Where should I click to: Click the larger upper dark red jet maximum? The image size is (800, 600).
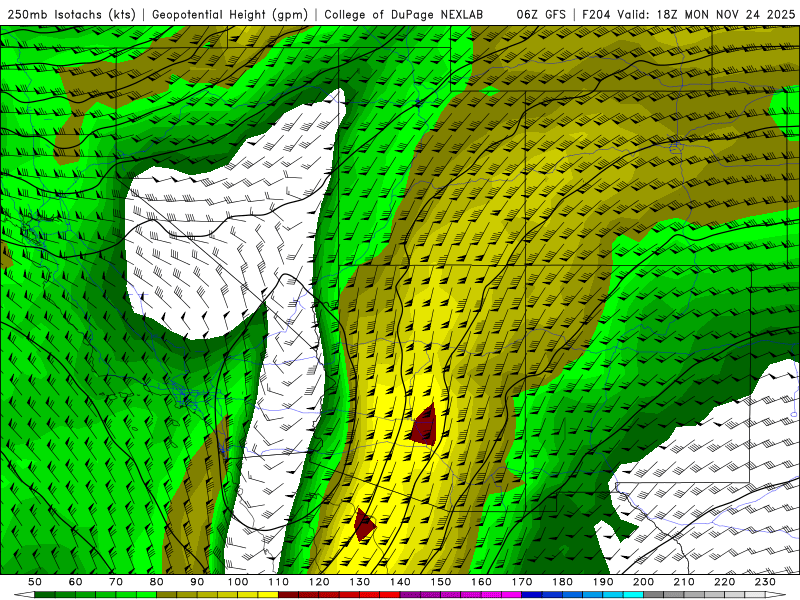pos(425,426)
